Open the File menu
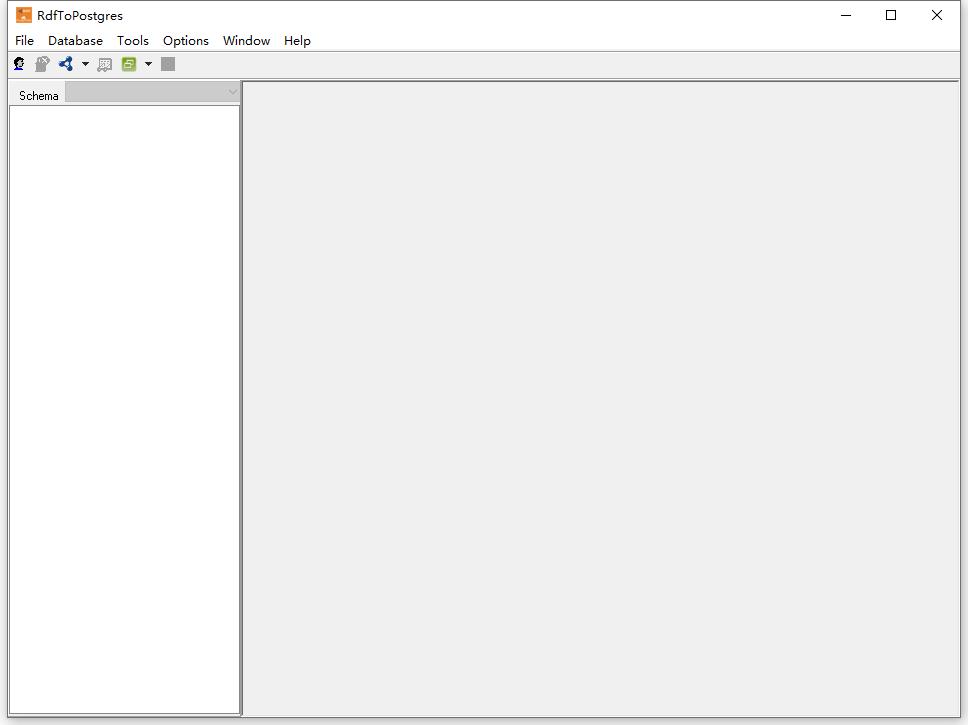Viewport: 968px width, 725px height. click(x=25, y=40)
